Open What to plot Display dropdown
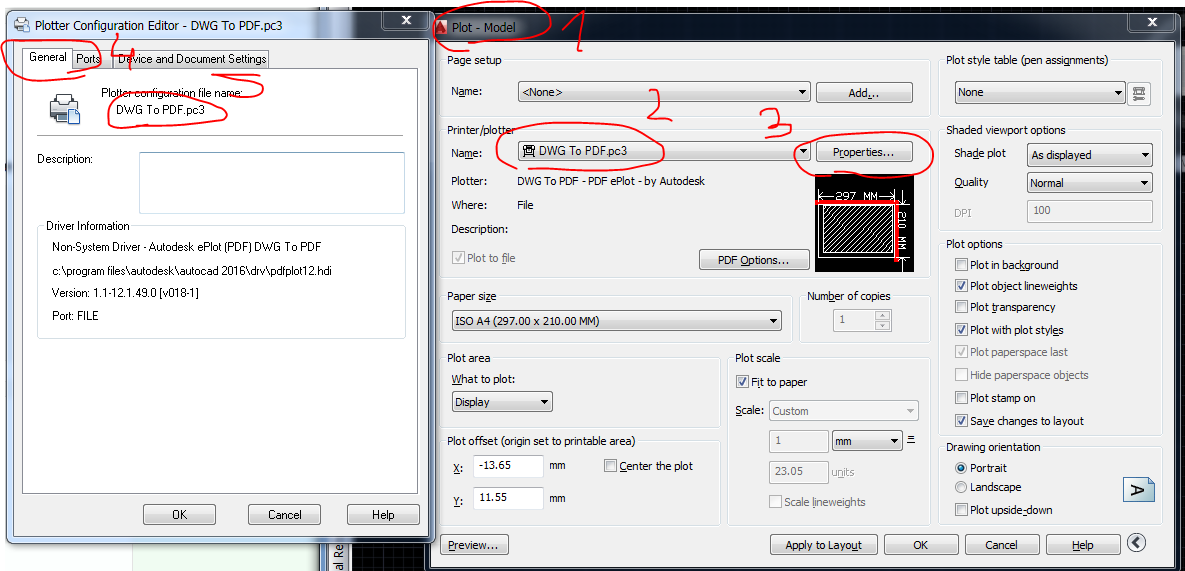The width and height of the screenshot is (1185, 571). [x=502, y=403]
